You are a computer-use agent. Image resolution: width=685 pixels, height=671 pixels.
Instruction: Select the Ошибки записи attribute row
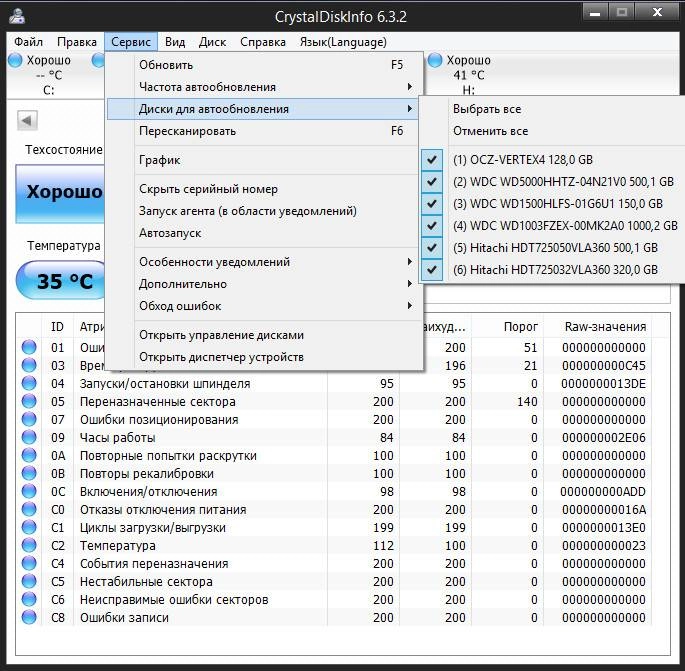334,617
